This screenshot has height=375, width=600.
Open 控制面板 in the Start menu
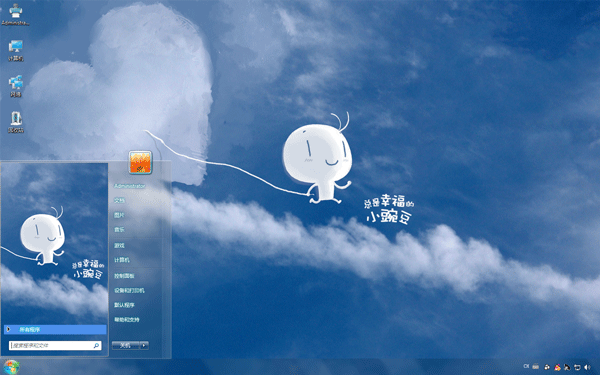[x=124, y=276]
